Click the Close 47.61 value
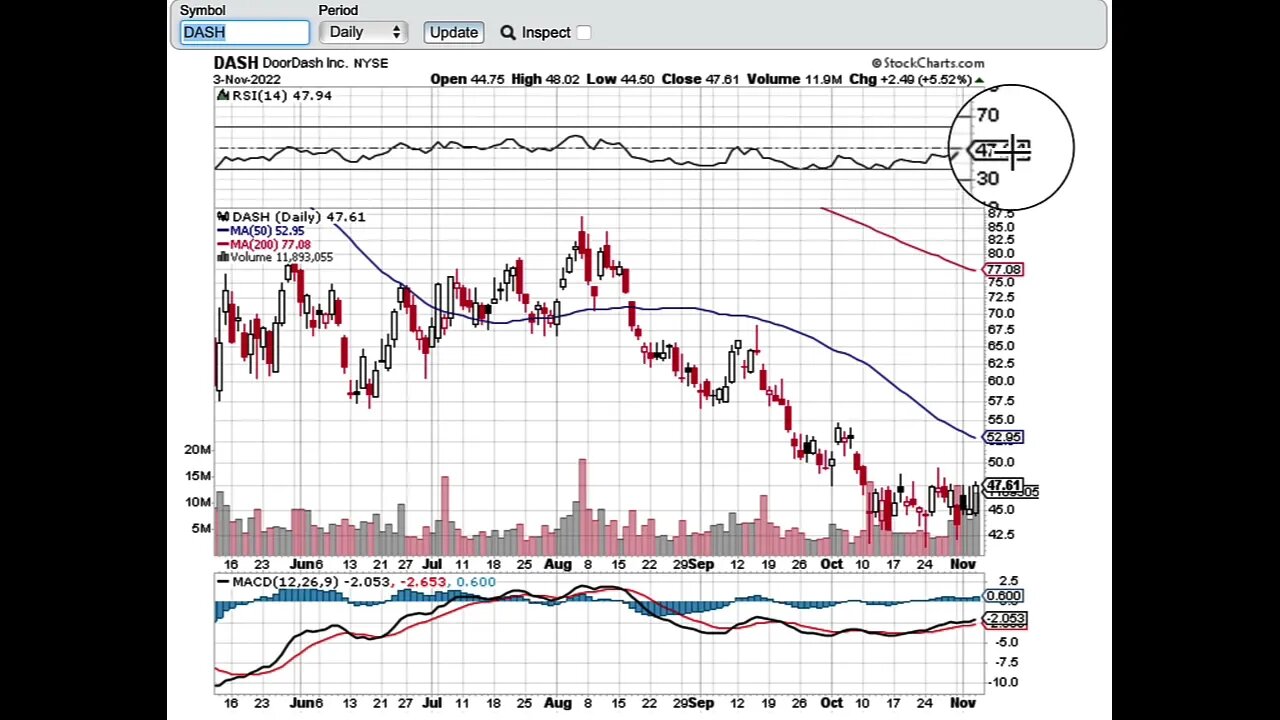Image resolution: width=1280 pixels, height=720 pixels. [700, 79]
